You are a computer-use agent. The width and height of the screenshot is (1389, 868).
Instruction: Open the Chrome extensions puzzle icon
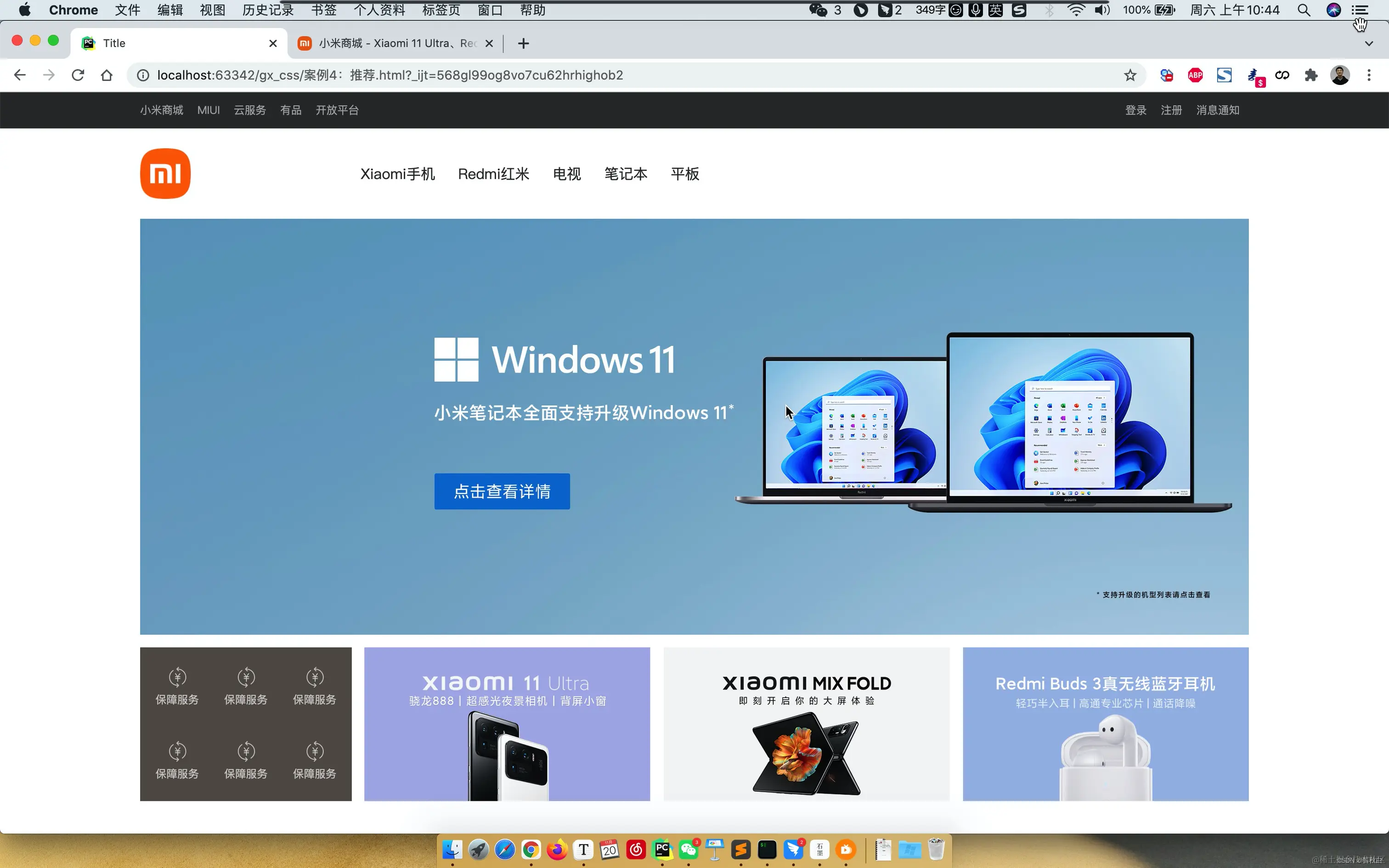coord(1311,74)
